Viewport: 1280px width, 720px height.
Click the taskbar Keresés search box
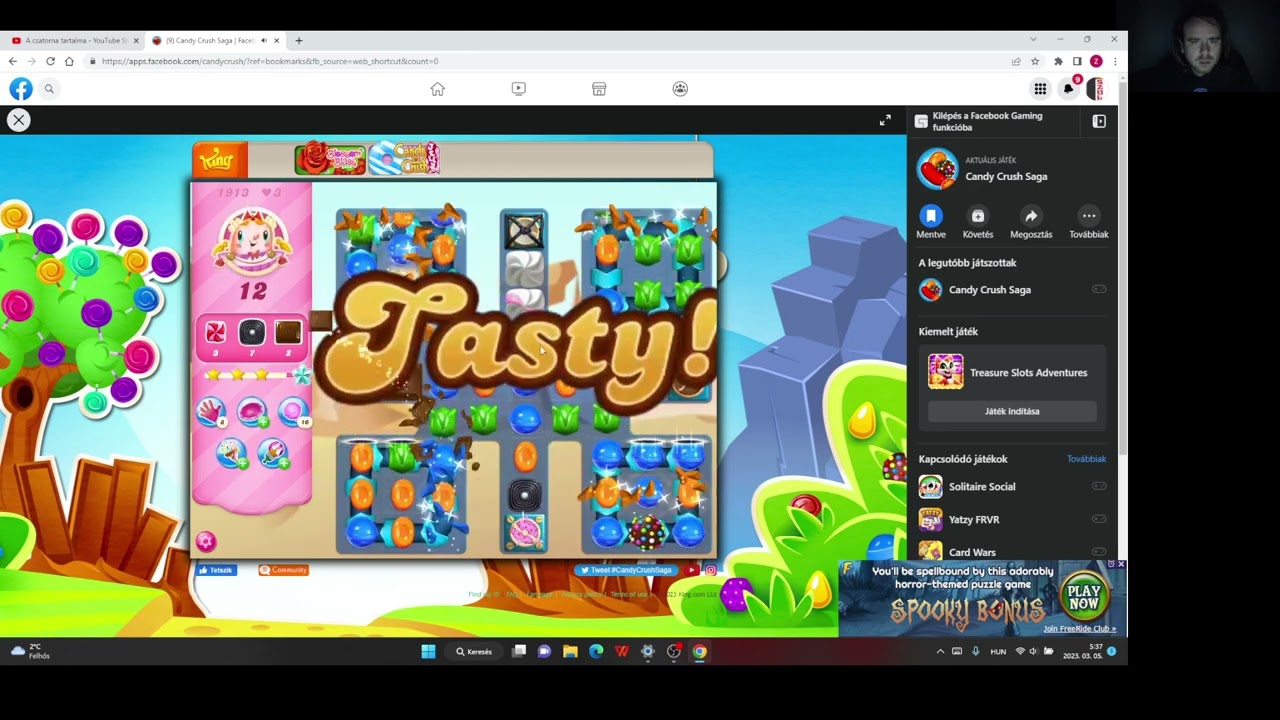tap(475, 651)
